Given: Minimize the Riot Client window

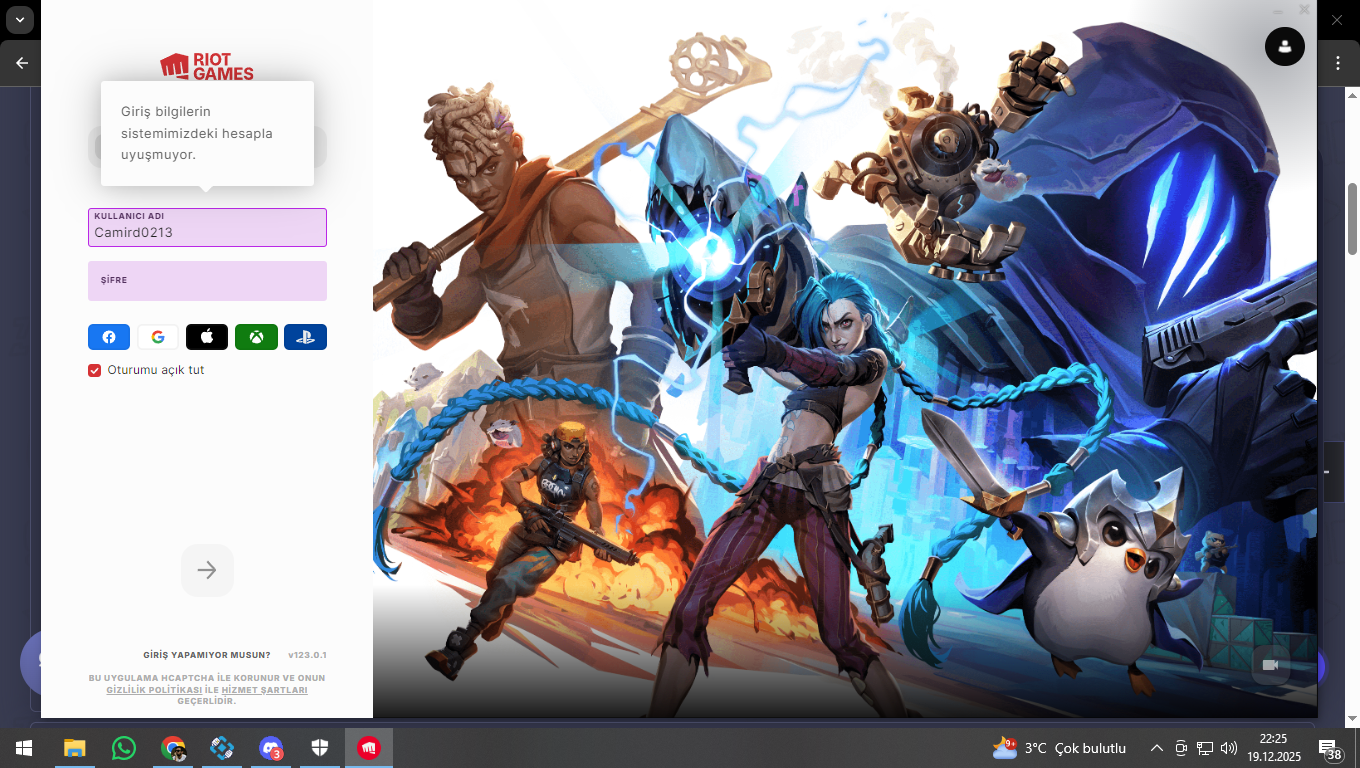Looking at the screenshot, I should [1279, 9].
